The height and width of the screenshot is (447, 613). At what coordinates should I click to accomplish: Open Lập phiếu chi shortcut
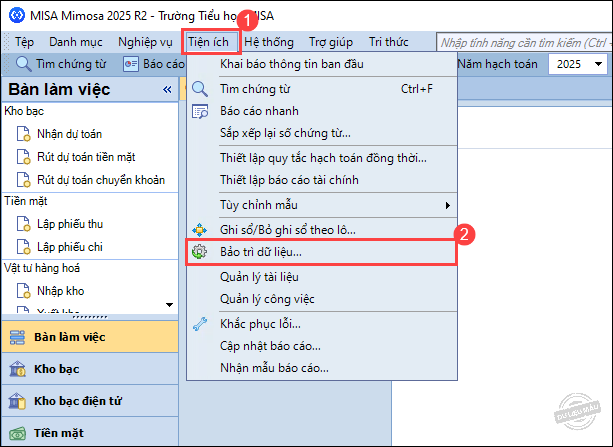pos(70,247)
